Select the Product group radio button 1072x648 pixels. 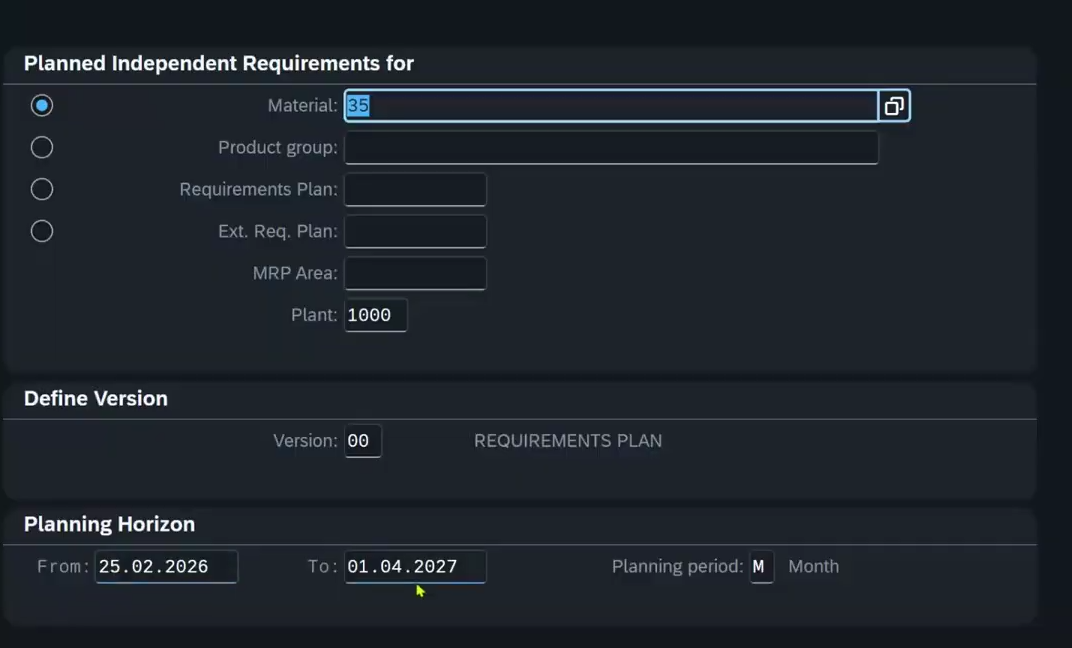coord(42,147)
